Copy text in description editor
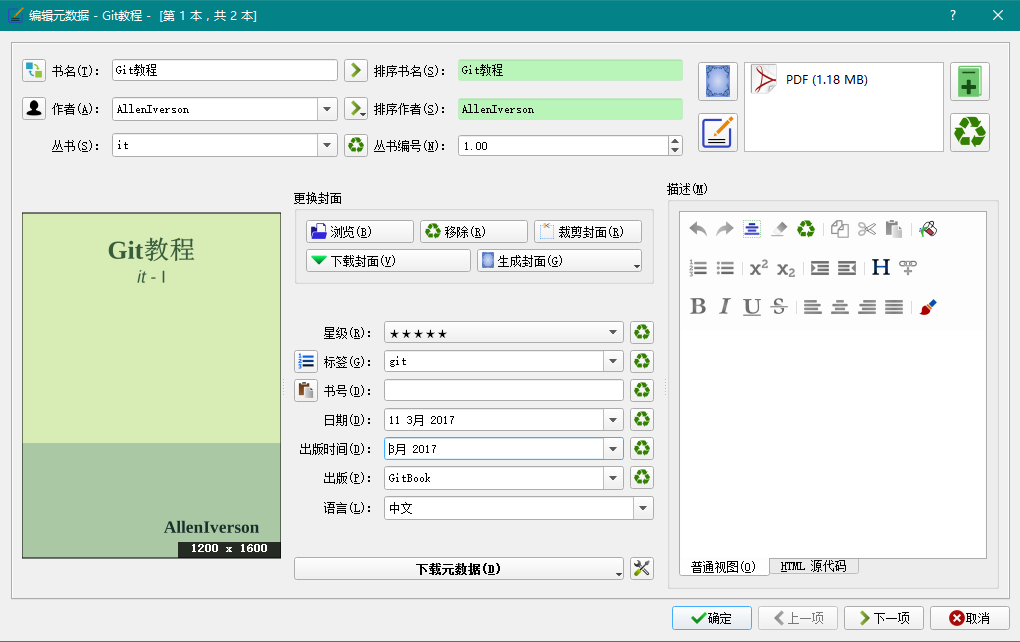 (x=839, y=229)
